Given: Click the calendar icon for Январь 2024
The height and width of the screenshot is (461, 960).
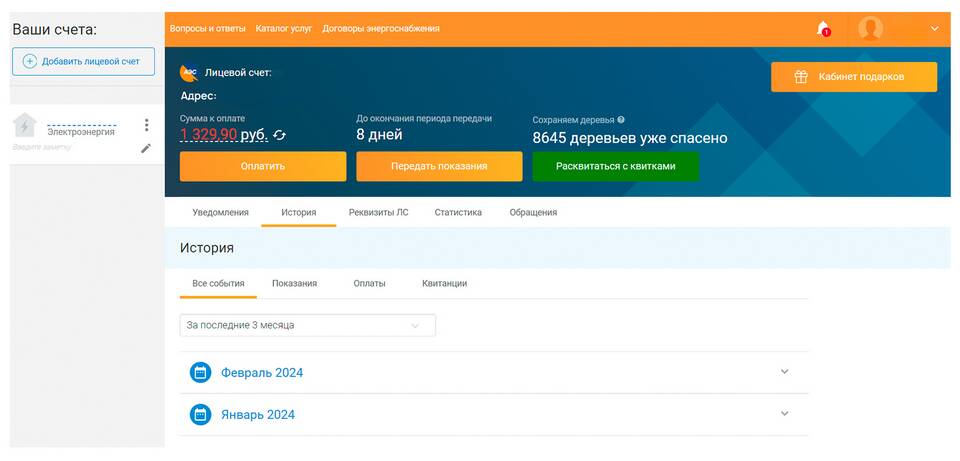Looking at the screenshot, I should pyautogui.click(x=200, y=414).
